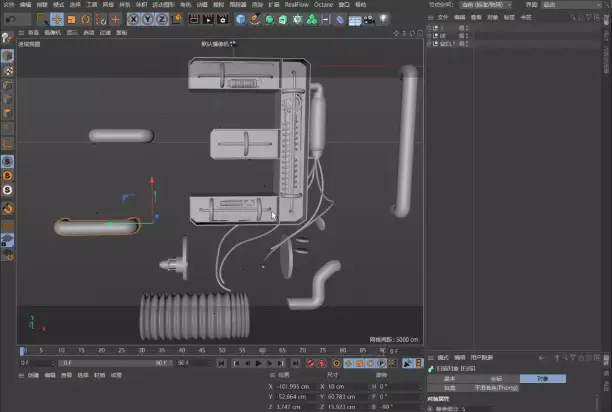Select the 空白.1 object in manager
Viewport: 612px width, 412px height.
pos(447,44)
